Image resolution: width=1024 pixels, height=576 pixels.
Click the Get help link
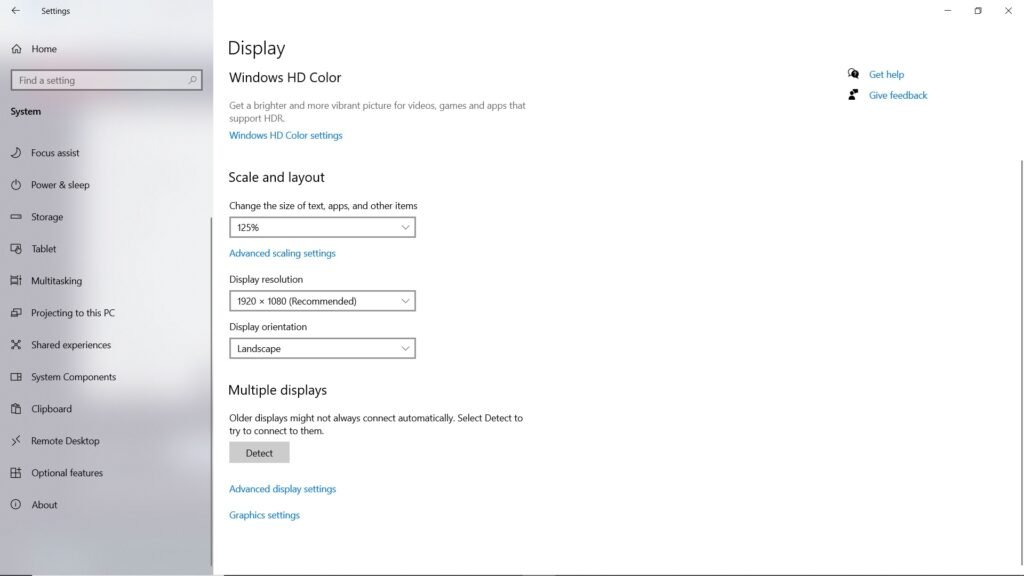coord(886,75)
